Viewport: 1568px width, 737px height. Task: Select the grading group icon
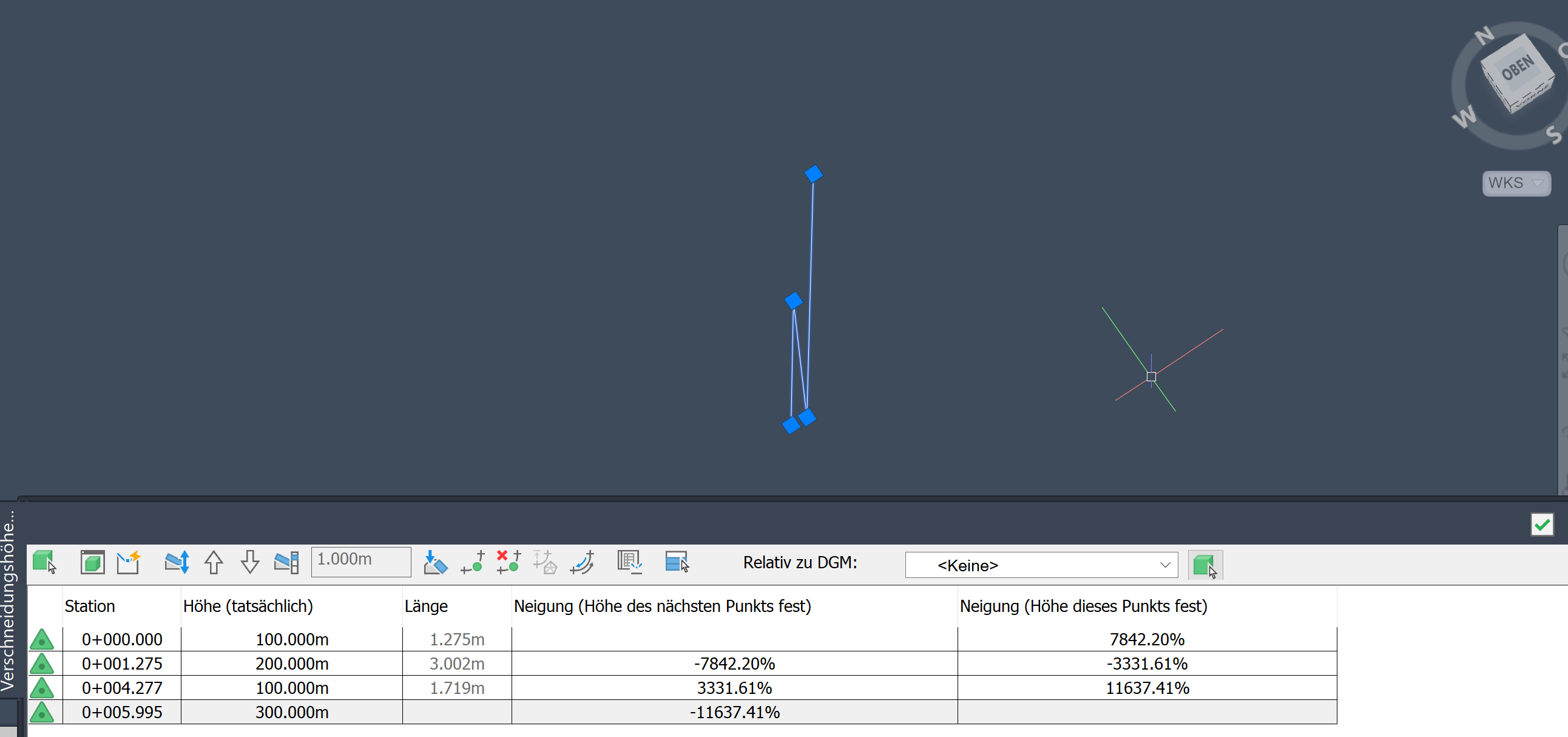[91, 562]
